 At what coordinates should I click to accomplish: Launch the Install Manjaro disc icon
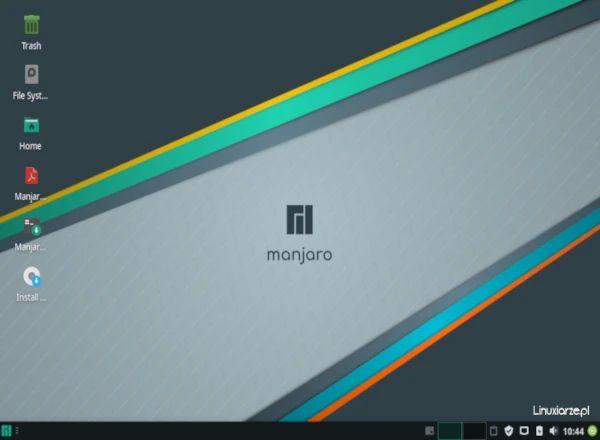(x=32, y=276)
